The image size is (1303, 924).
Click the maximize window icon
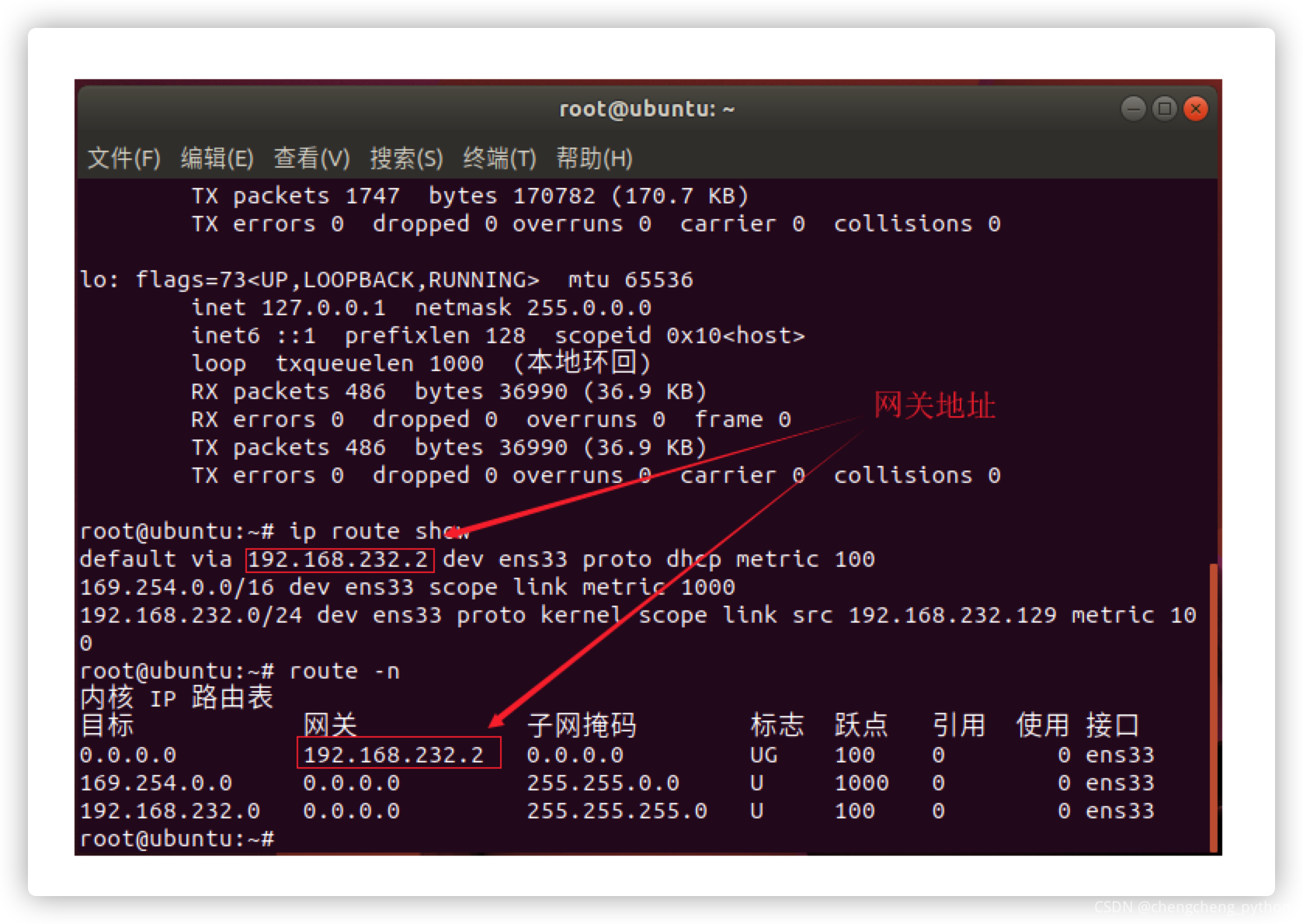[1164, 109]
